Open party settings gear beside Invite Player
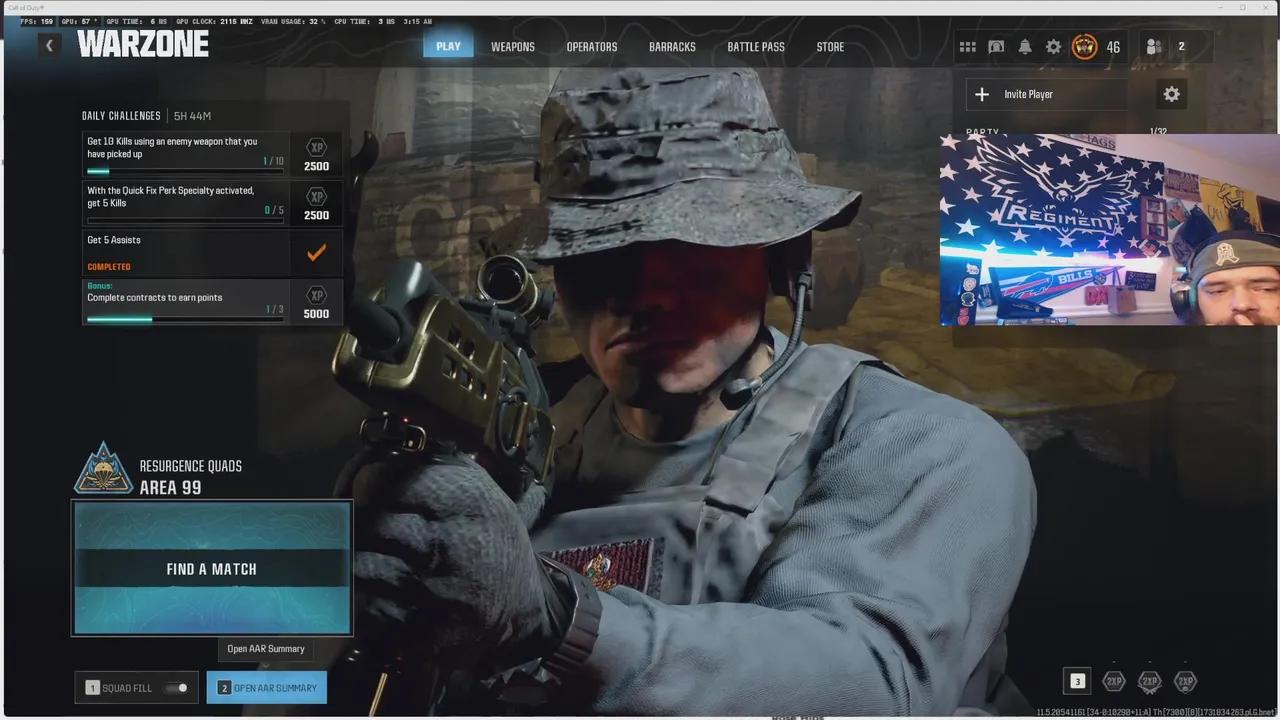Viewport: 1280px width, 720px height. [1171, 94]
